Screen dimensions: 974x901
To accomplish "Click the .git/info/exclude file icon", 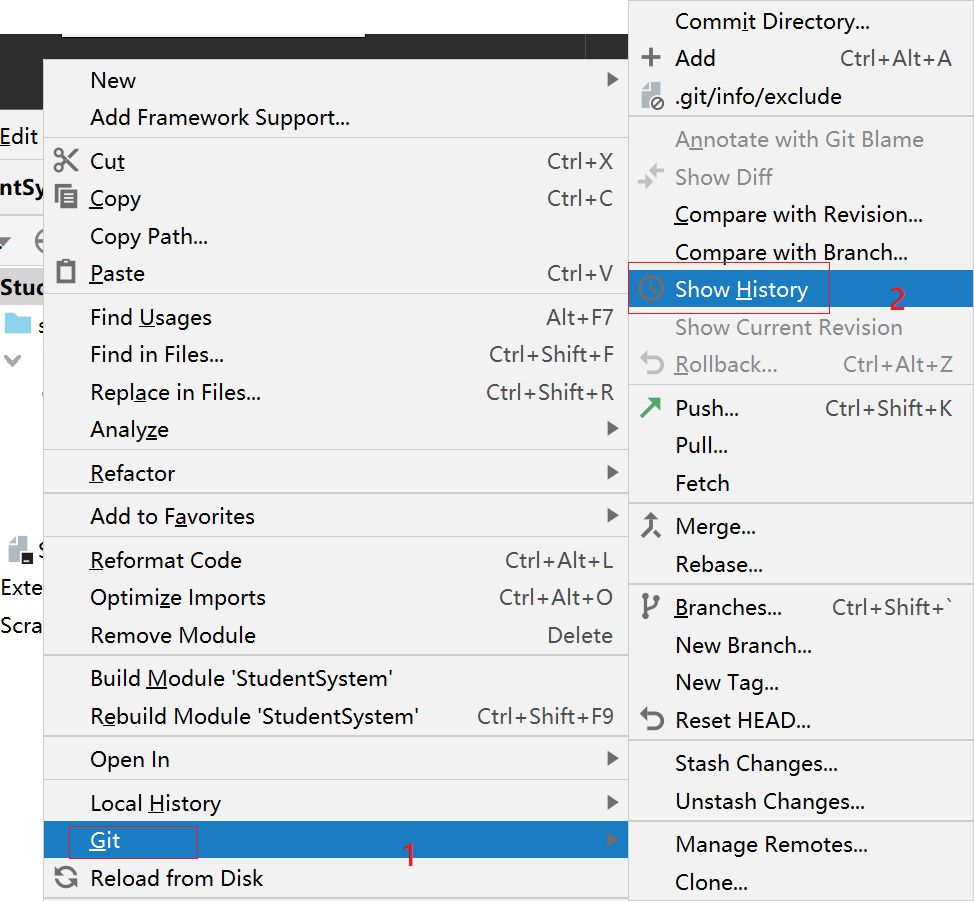I will click(x=651, y=96).
